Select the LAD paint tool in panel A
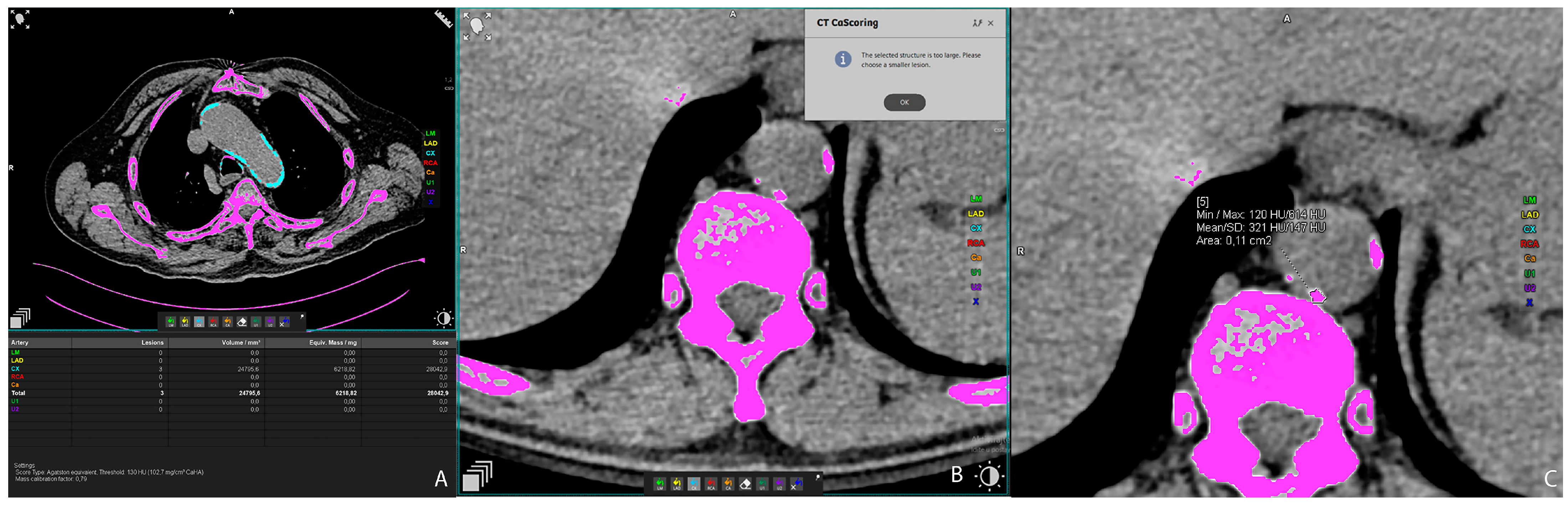 tap(185, 322)
